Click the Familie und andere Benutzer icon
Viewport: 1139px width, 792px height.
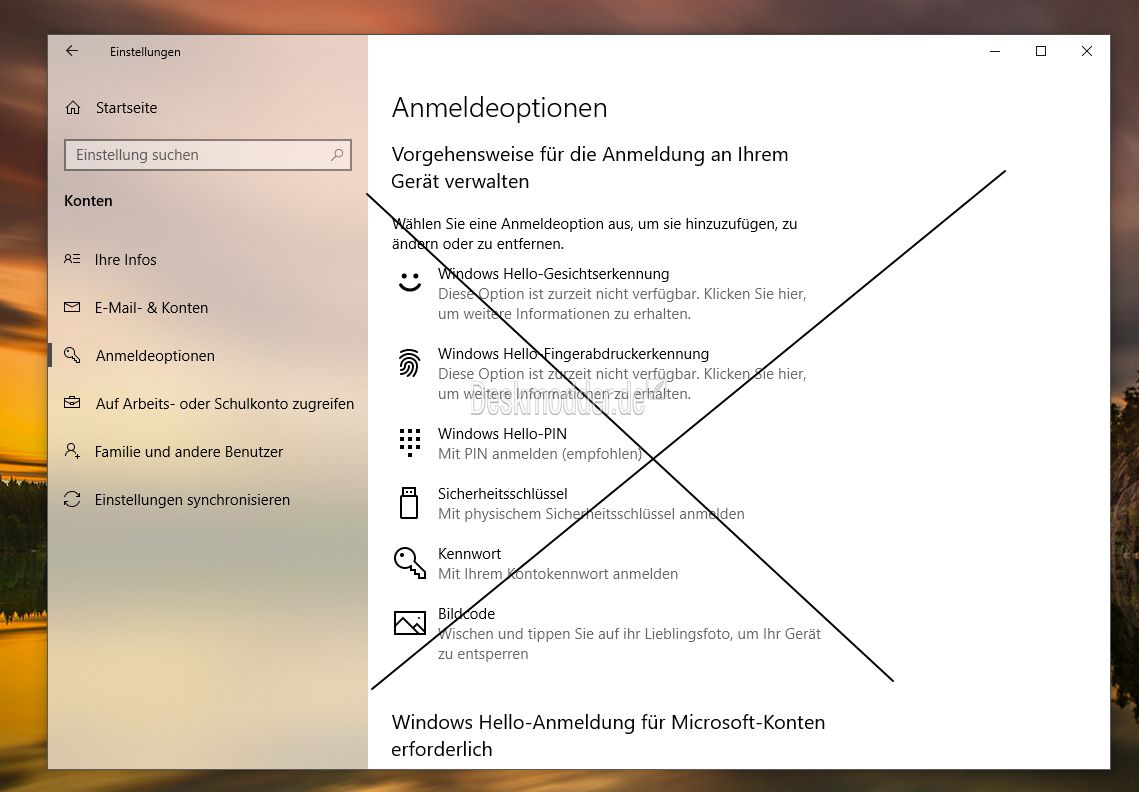72,450
